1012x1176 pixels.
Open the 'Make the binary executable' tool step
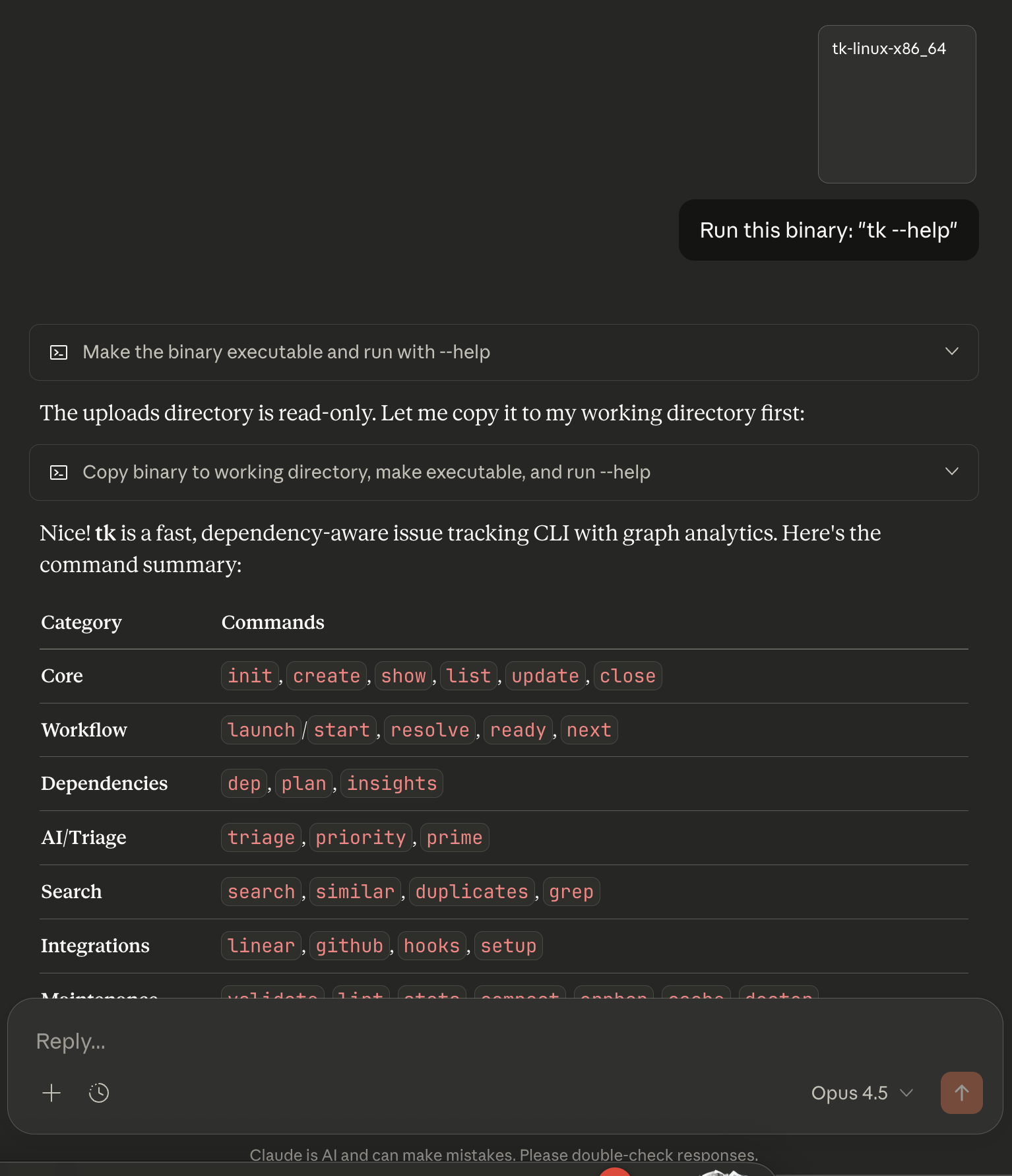click(503, 352)
